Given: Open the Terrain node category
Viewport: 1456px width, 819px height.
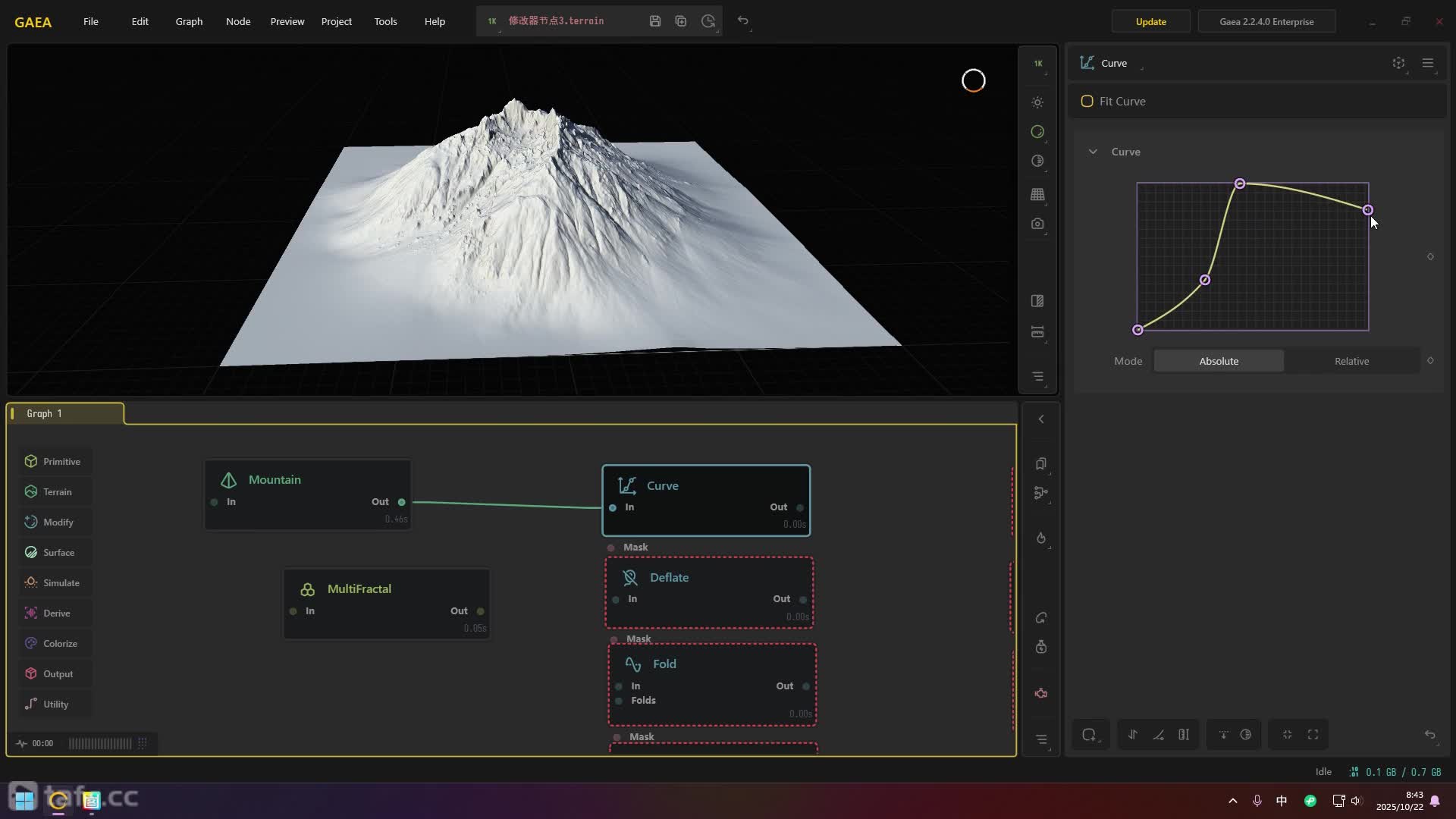Looking at the screenshot, I should click(x=57, y=491).
